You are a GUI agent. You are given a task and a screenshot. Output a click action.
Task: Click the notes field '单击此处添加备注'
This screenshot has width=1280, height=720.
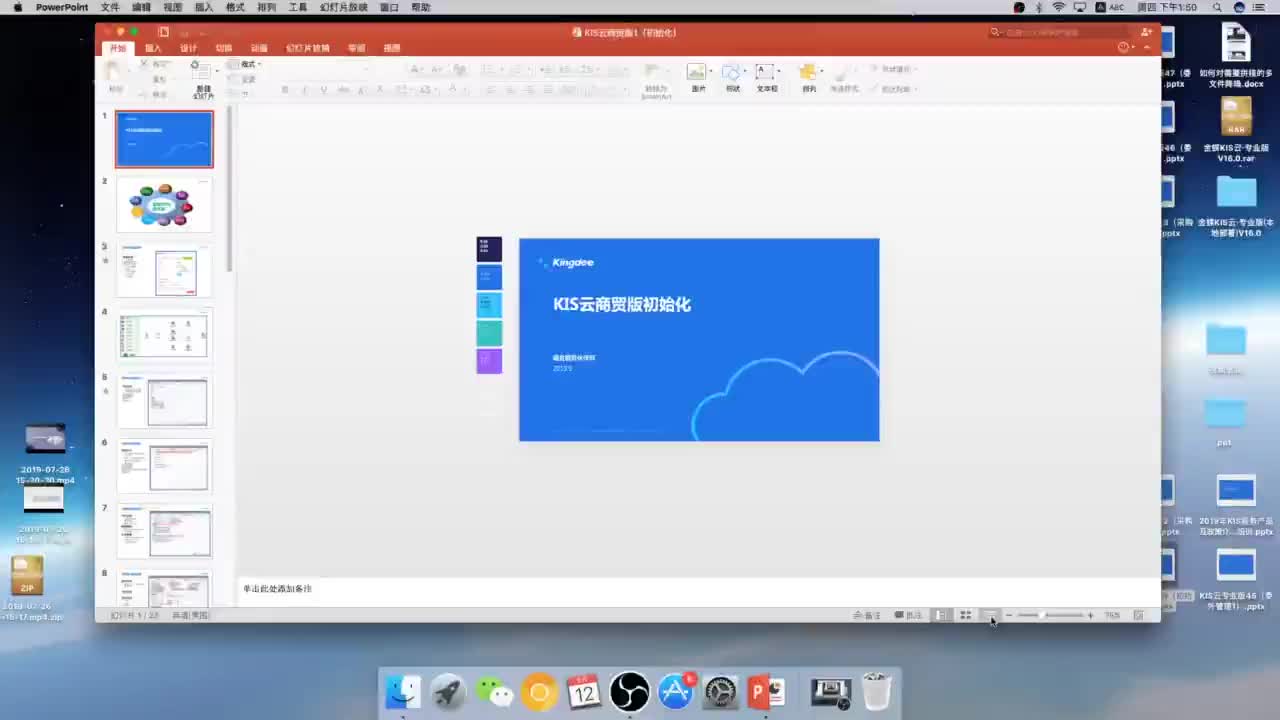point(278,589)
